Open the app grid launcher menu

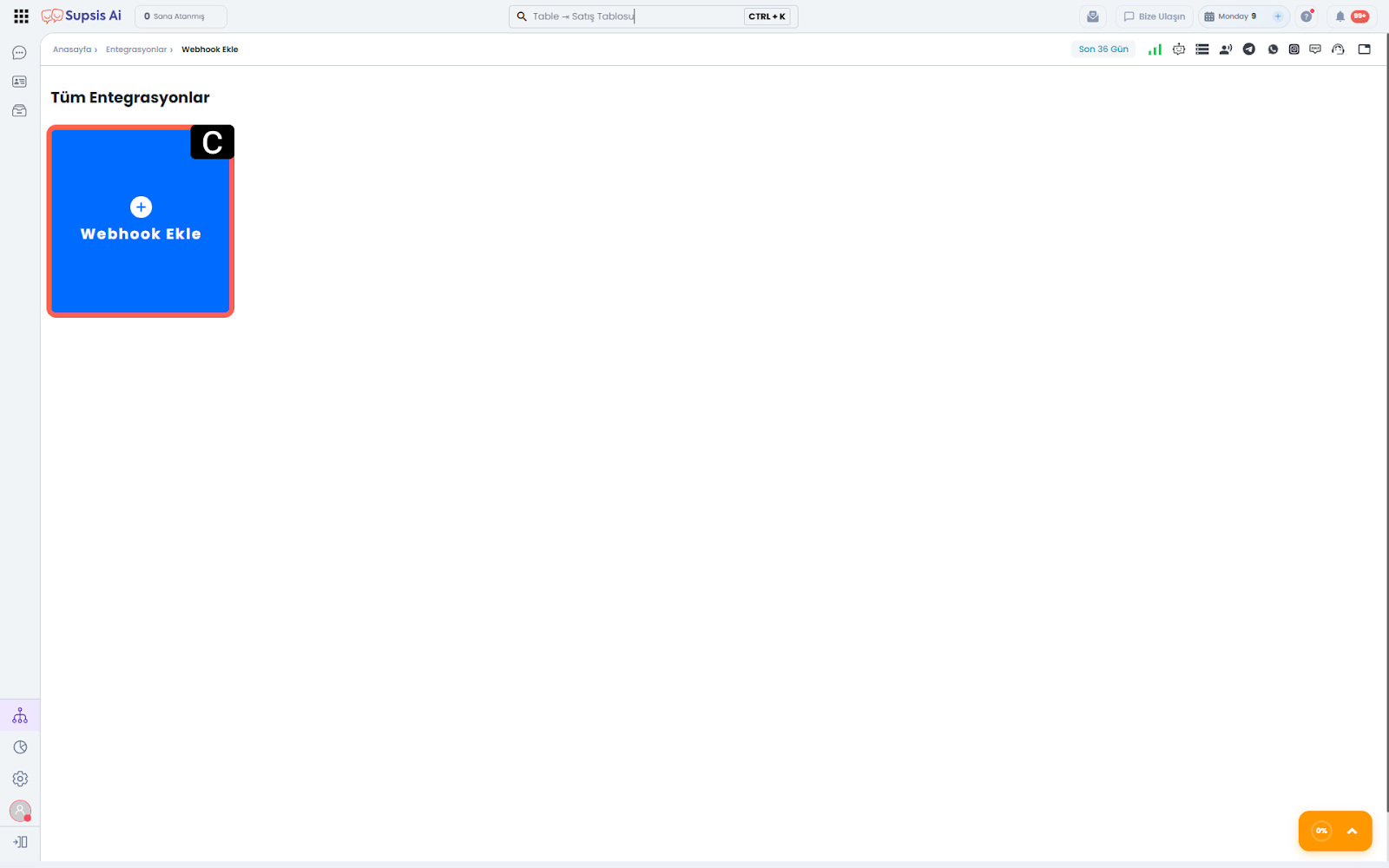[21, 16]
